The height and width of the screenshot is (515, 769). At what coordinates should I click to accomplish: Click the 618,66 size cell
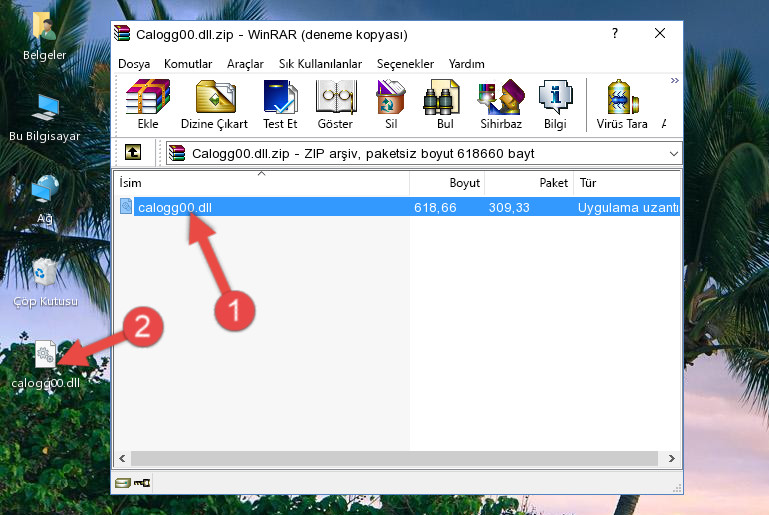pyautogui.click(x=435, y=207)
